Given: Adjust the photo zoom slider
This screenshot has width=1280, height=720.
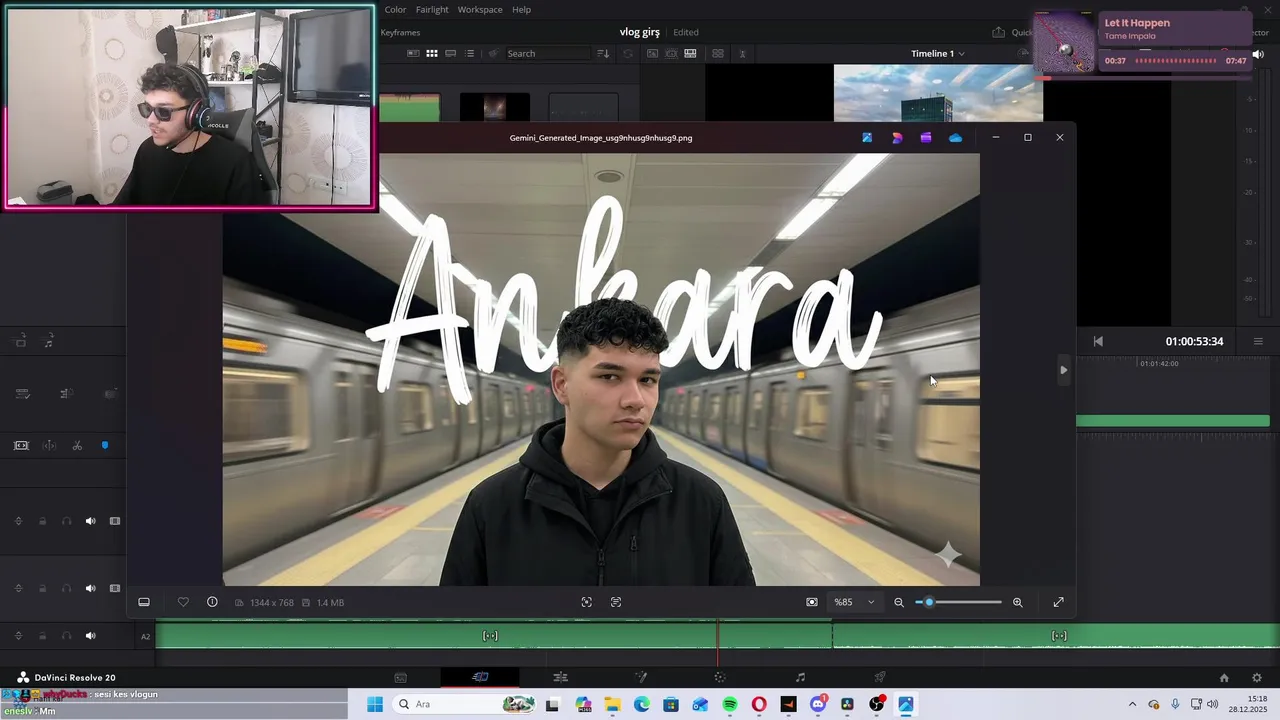Looking at the screenshot, I should [958, 602].
